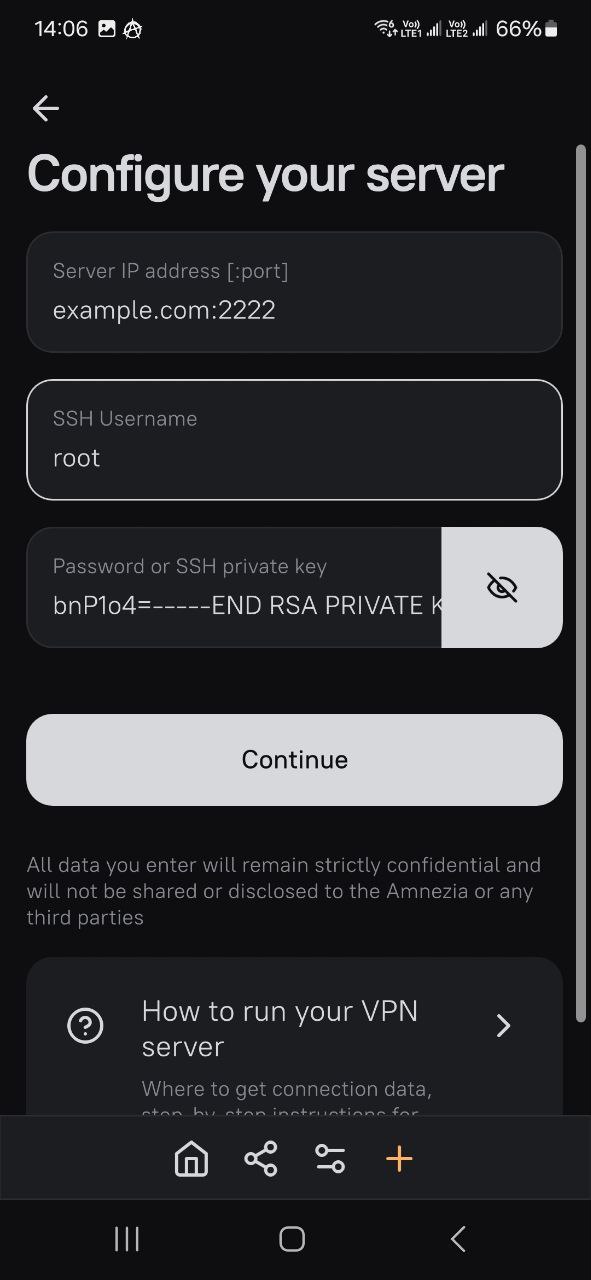Viewport: 591px width, 1280px height.
Task: Open the share tab icon
Action: tap(261, 1159)
